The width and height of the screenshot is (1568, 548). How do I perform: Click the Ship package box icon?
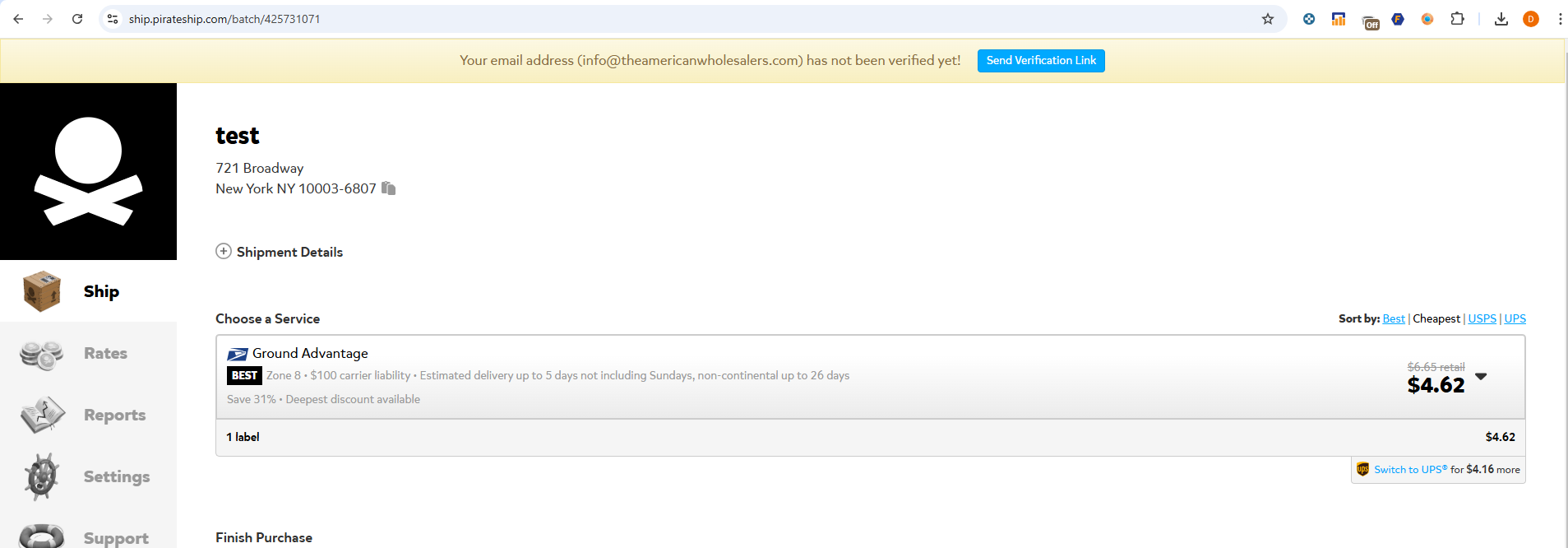point(42,291)
